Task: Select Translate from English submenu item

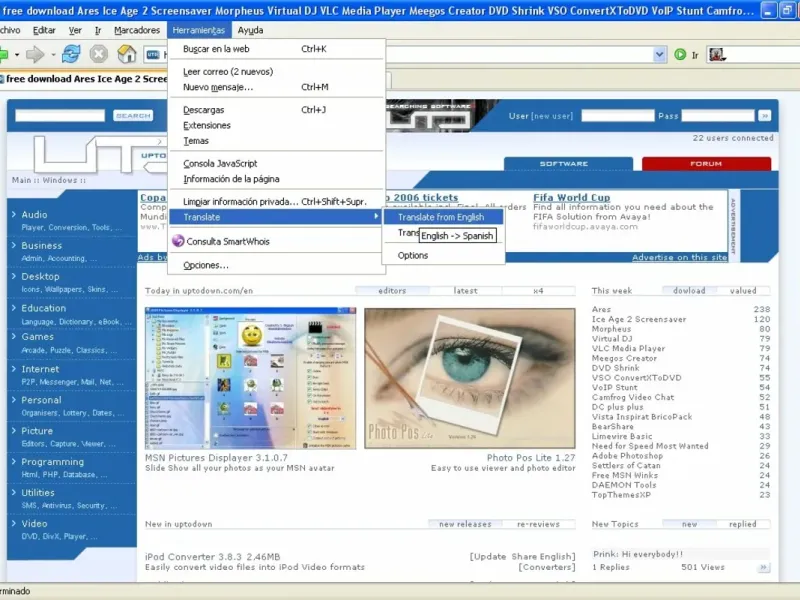Action: pos(443,217)
